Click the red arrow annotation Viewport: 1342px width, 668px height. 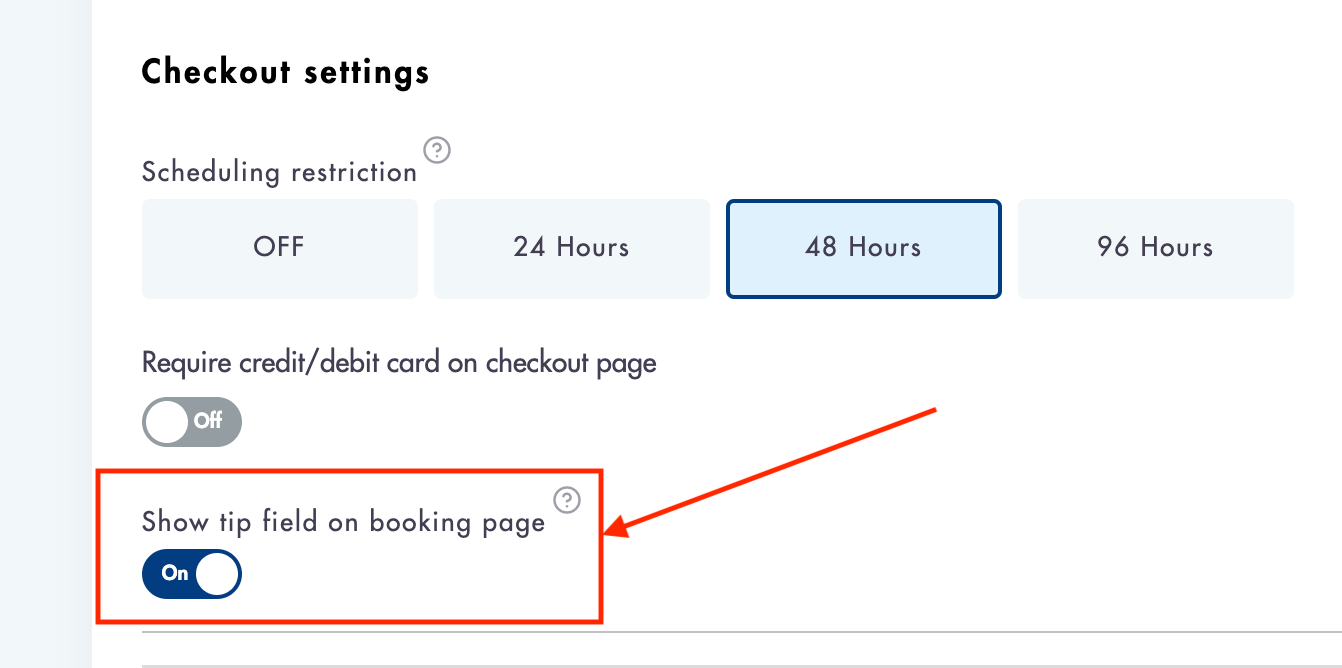[772, 471]
